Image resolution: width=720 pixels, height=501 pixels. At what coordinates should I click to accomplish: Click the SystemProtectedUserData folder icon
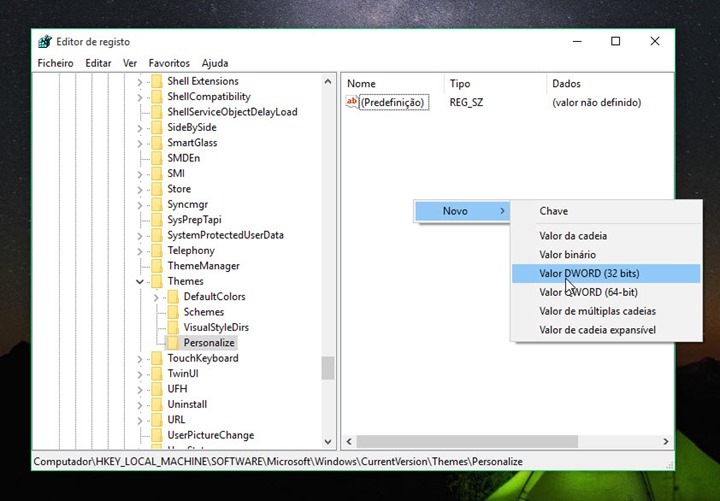pyautogui.click(x=157, y=235)
